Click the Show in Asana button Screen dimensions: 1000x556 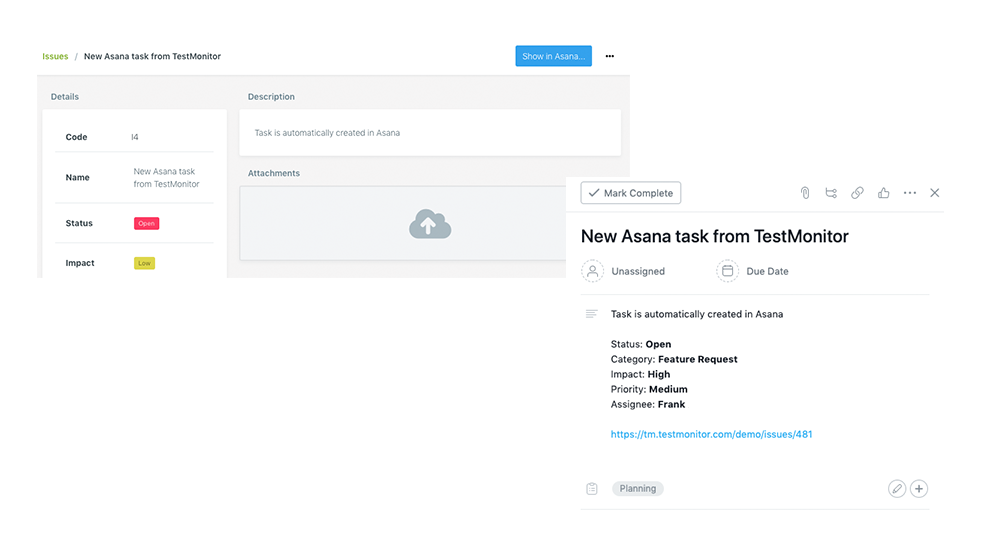click(553, 56)
